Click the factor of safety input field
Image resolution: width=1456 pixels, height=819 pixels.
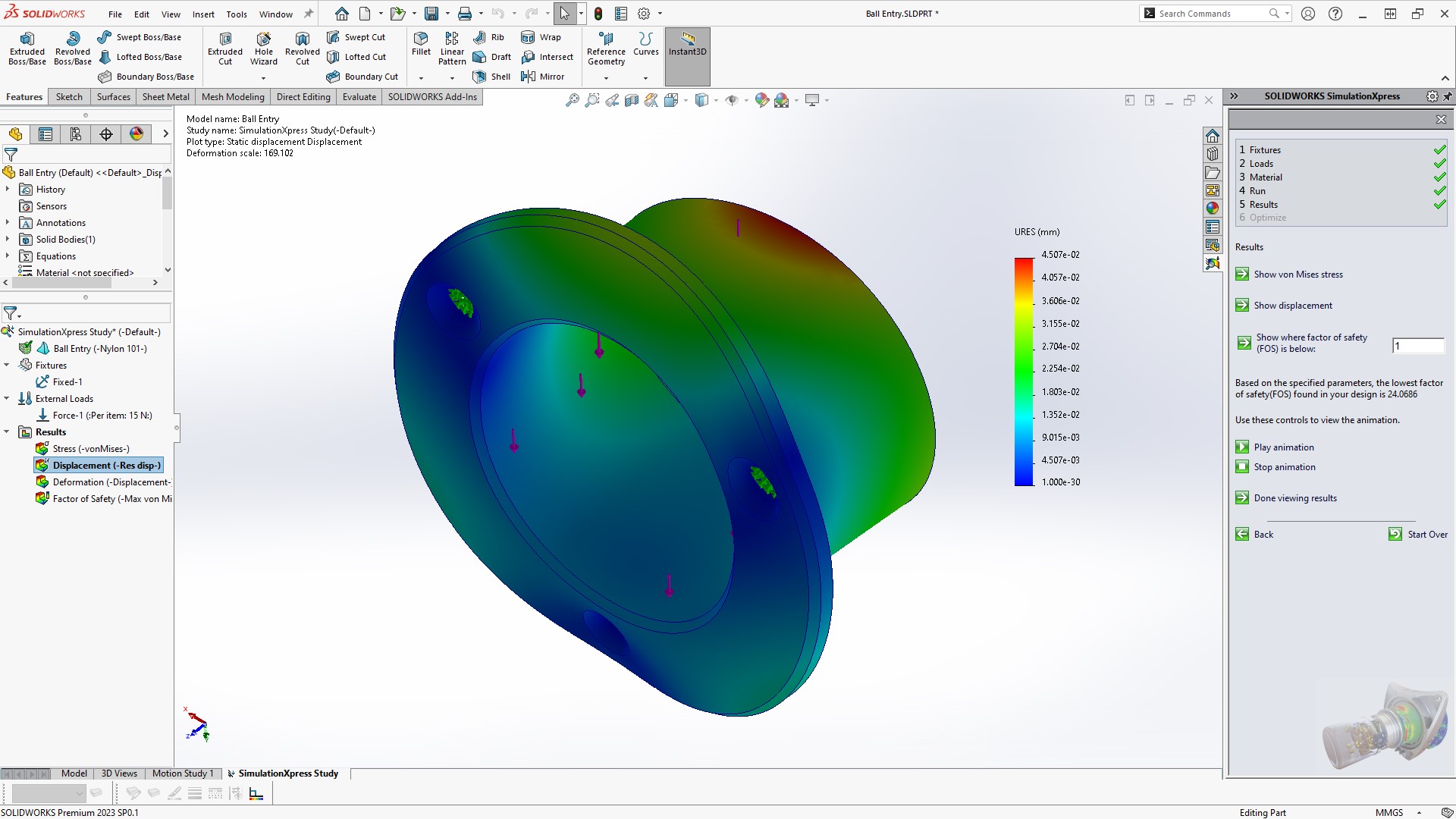pos(1417,346)
